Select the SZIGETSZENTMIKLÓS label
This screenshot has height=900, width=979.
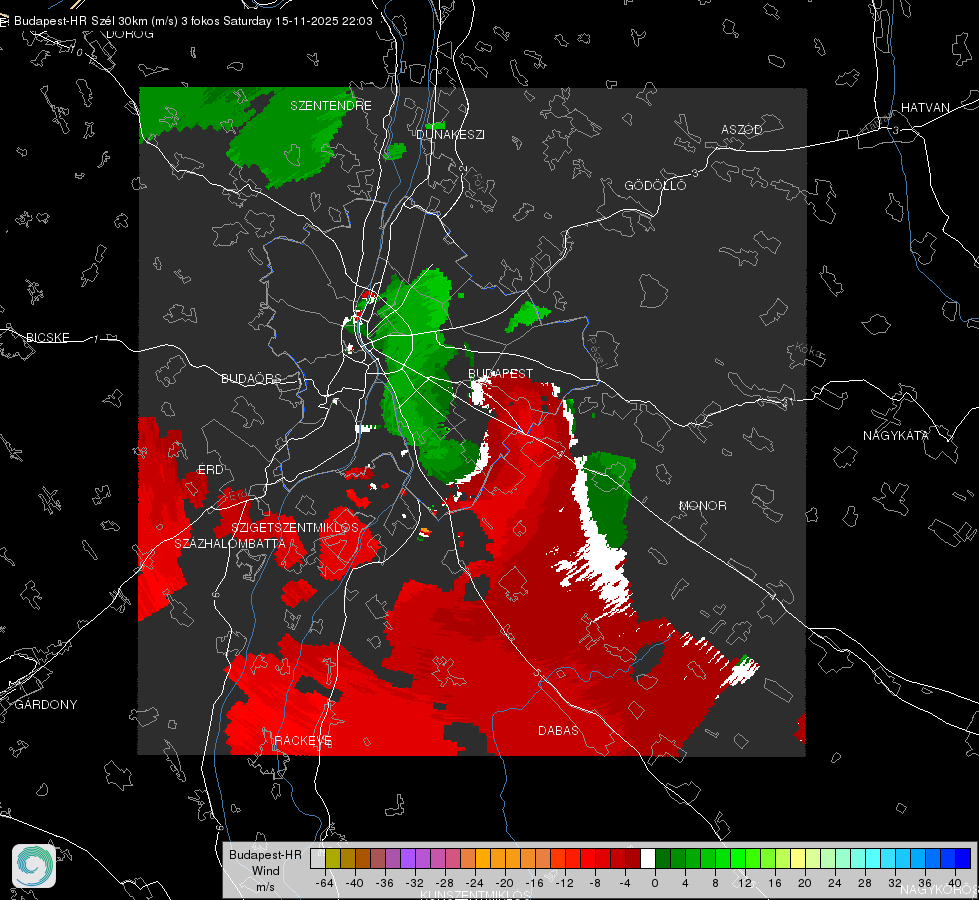point(295,528)
